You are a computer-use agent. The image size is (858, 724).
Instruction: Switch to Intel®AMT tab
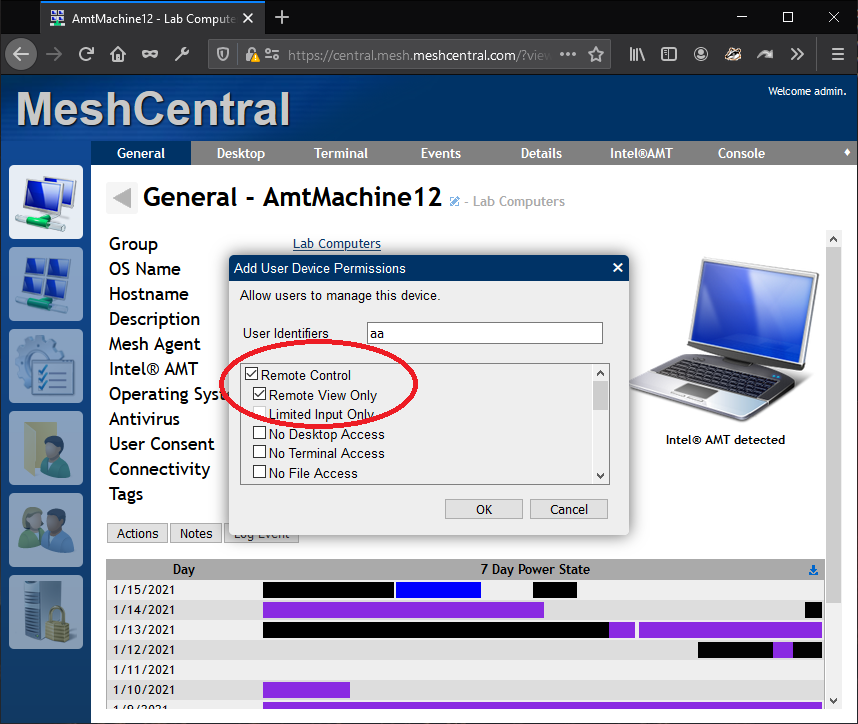641,153
